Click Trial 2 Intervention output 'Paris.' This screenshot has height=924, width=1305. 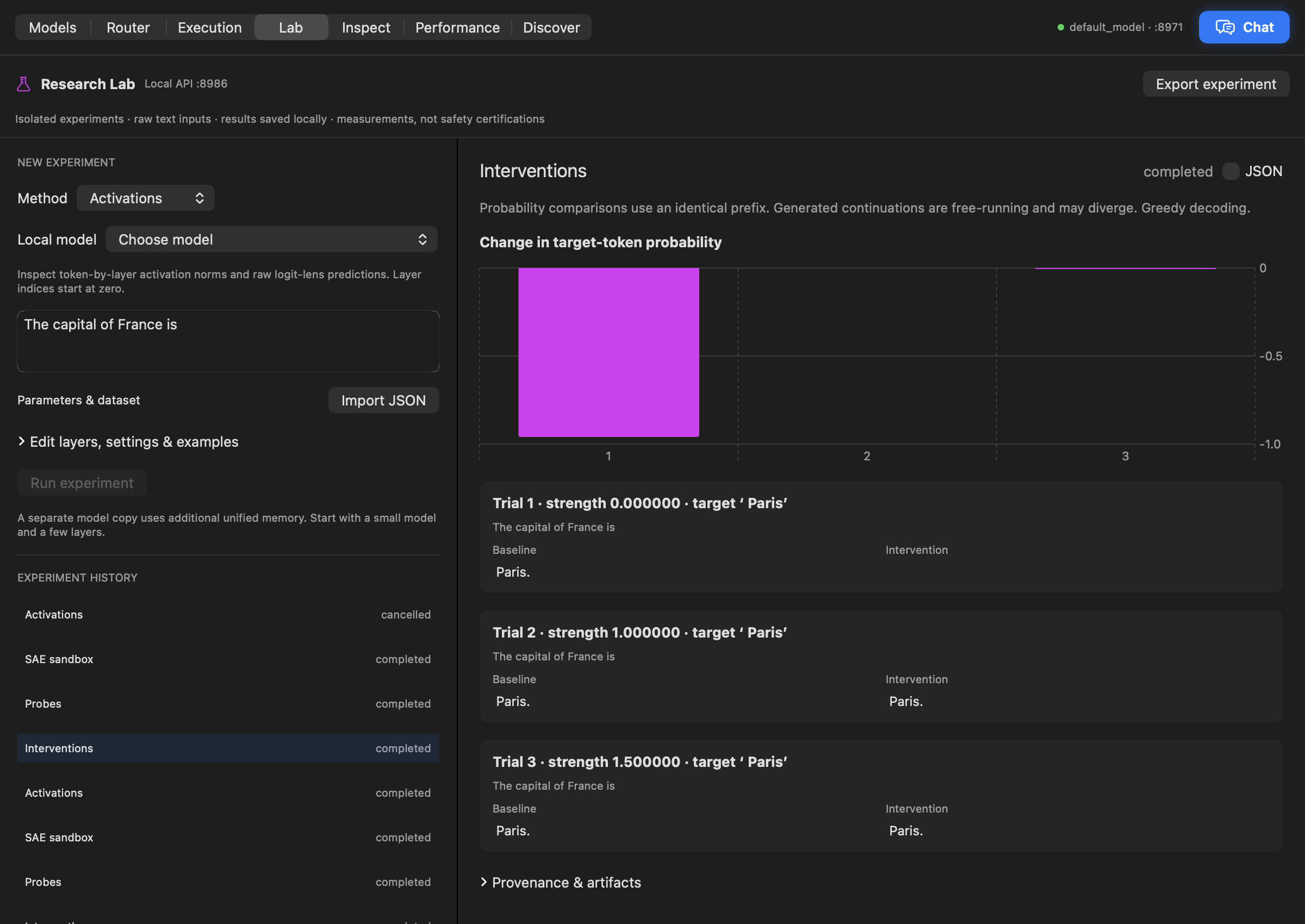pyautogui.click(x=906, y=702)
